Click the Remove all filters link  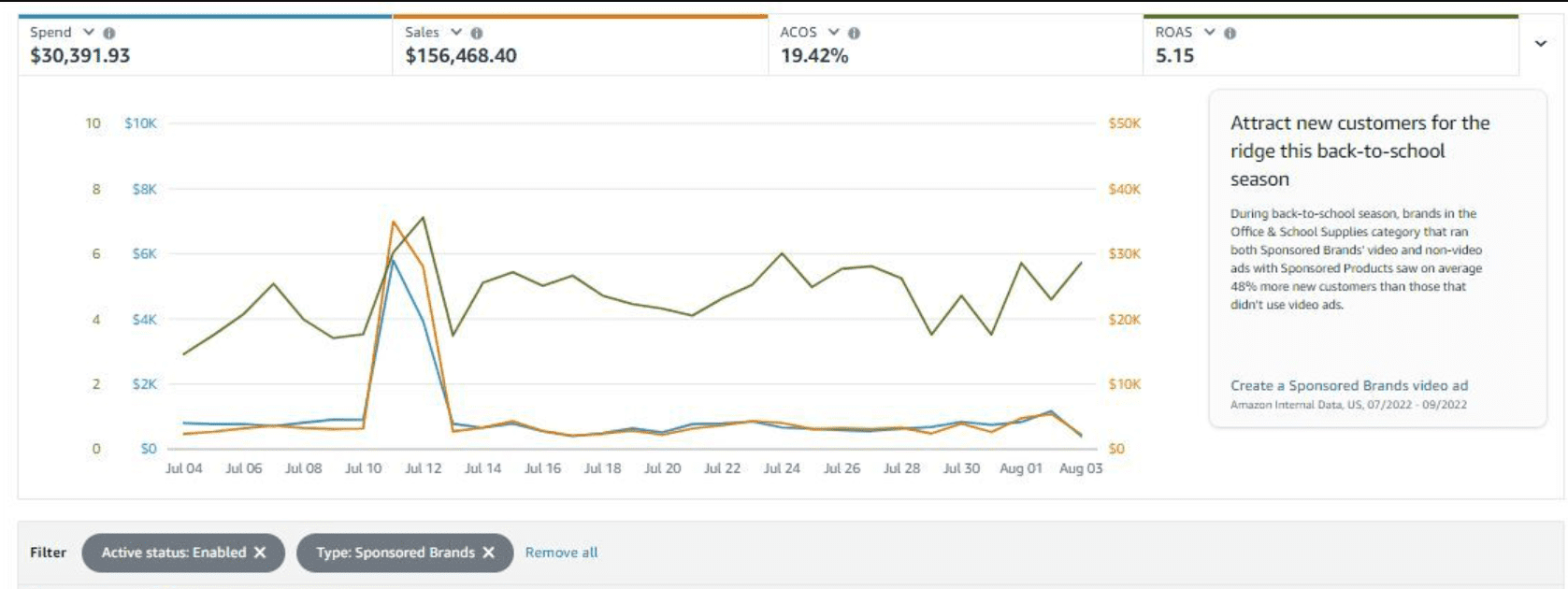[x=561, y=553]
